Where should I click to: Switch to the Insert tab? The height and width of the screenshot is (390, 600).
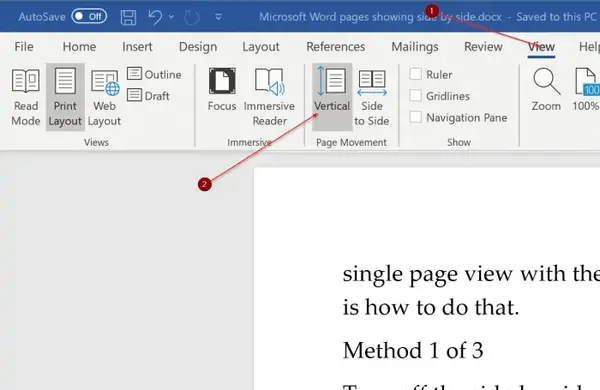click(137, 47)
